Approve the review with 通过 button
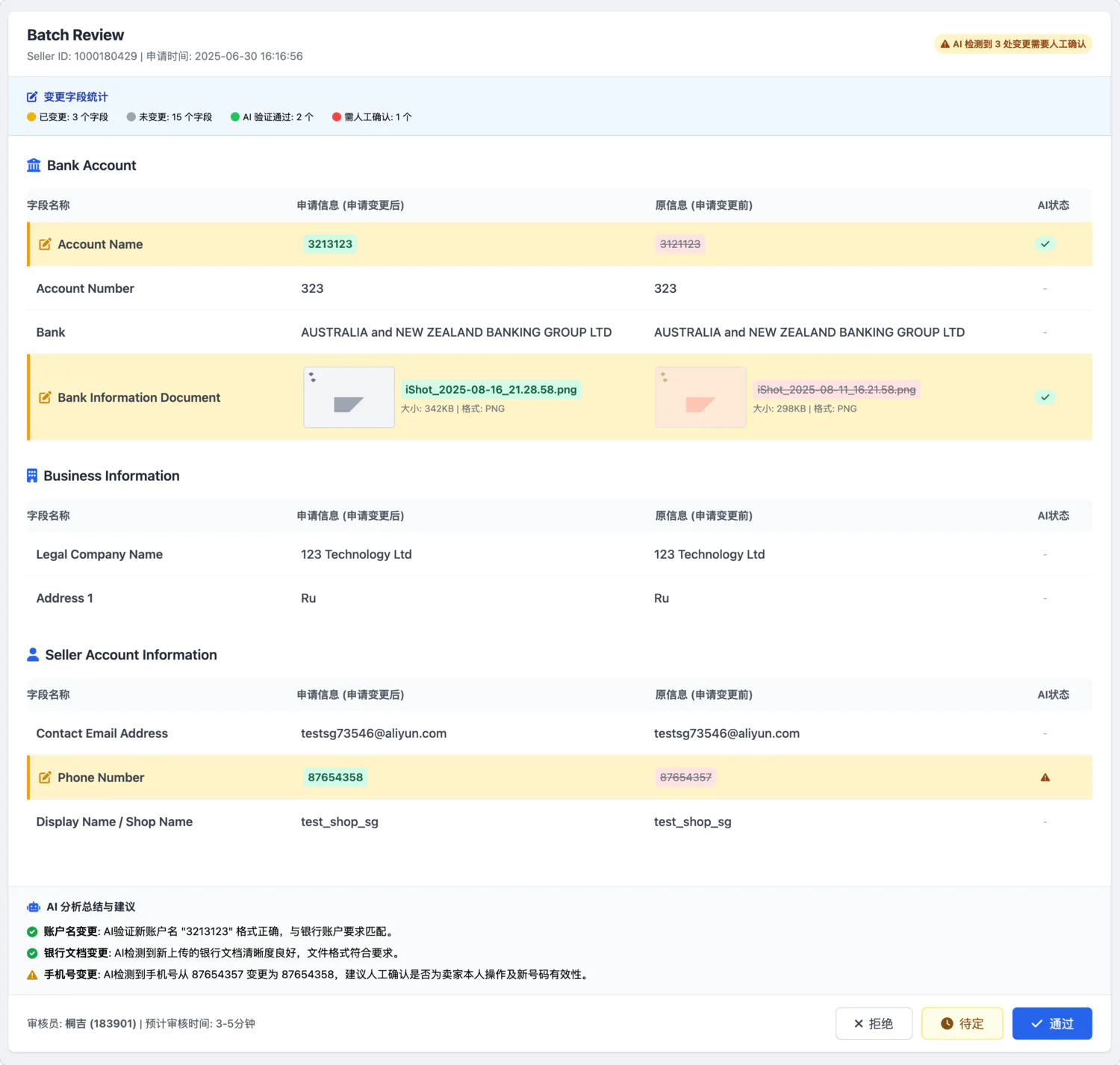This screenshot has height=1065, width=1120. tap(1051, 1023)
